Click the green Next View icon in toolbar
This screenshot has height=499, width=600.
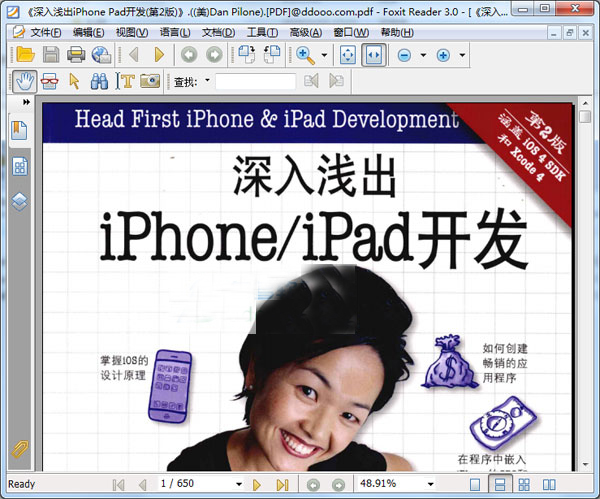tap(214, 55)
